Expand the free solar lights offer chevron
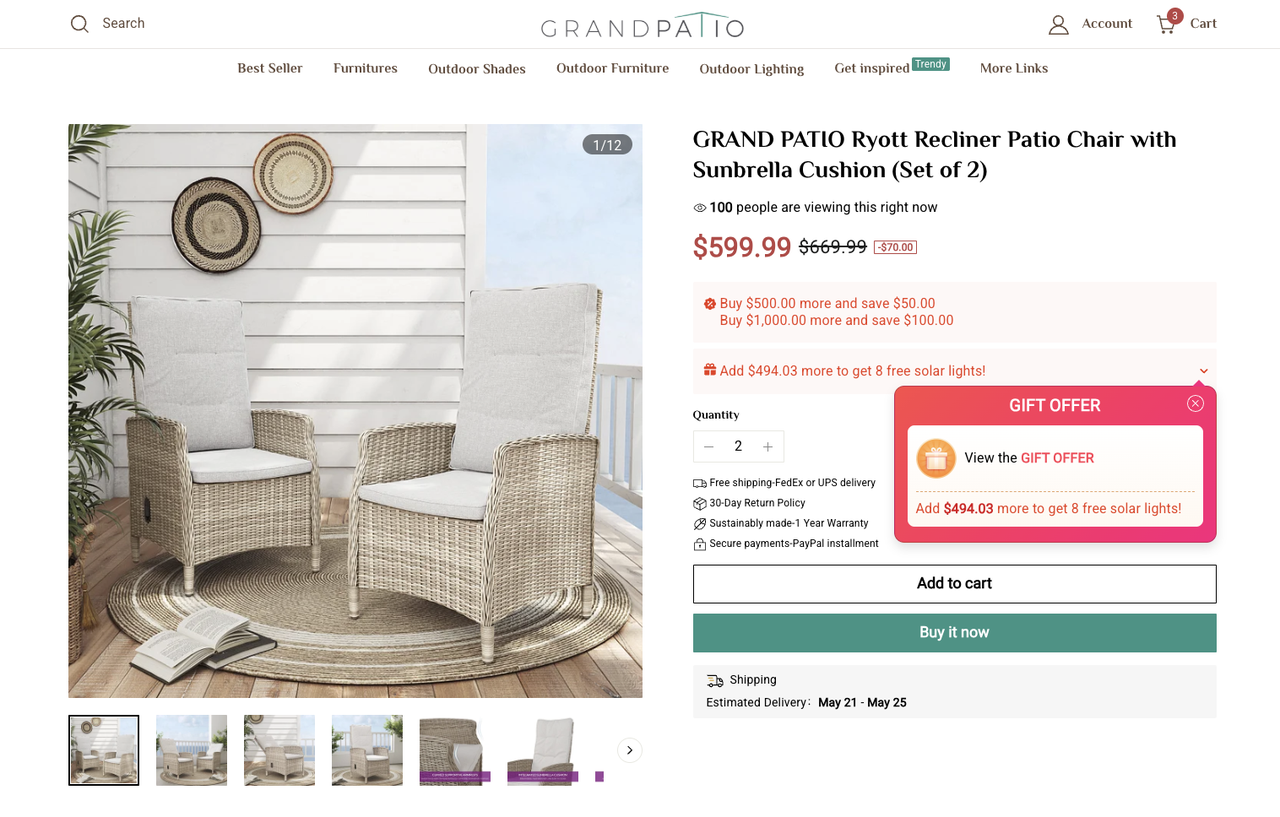Screen dimensions: 1280x817 tap(1203, 371)
